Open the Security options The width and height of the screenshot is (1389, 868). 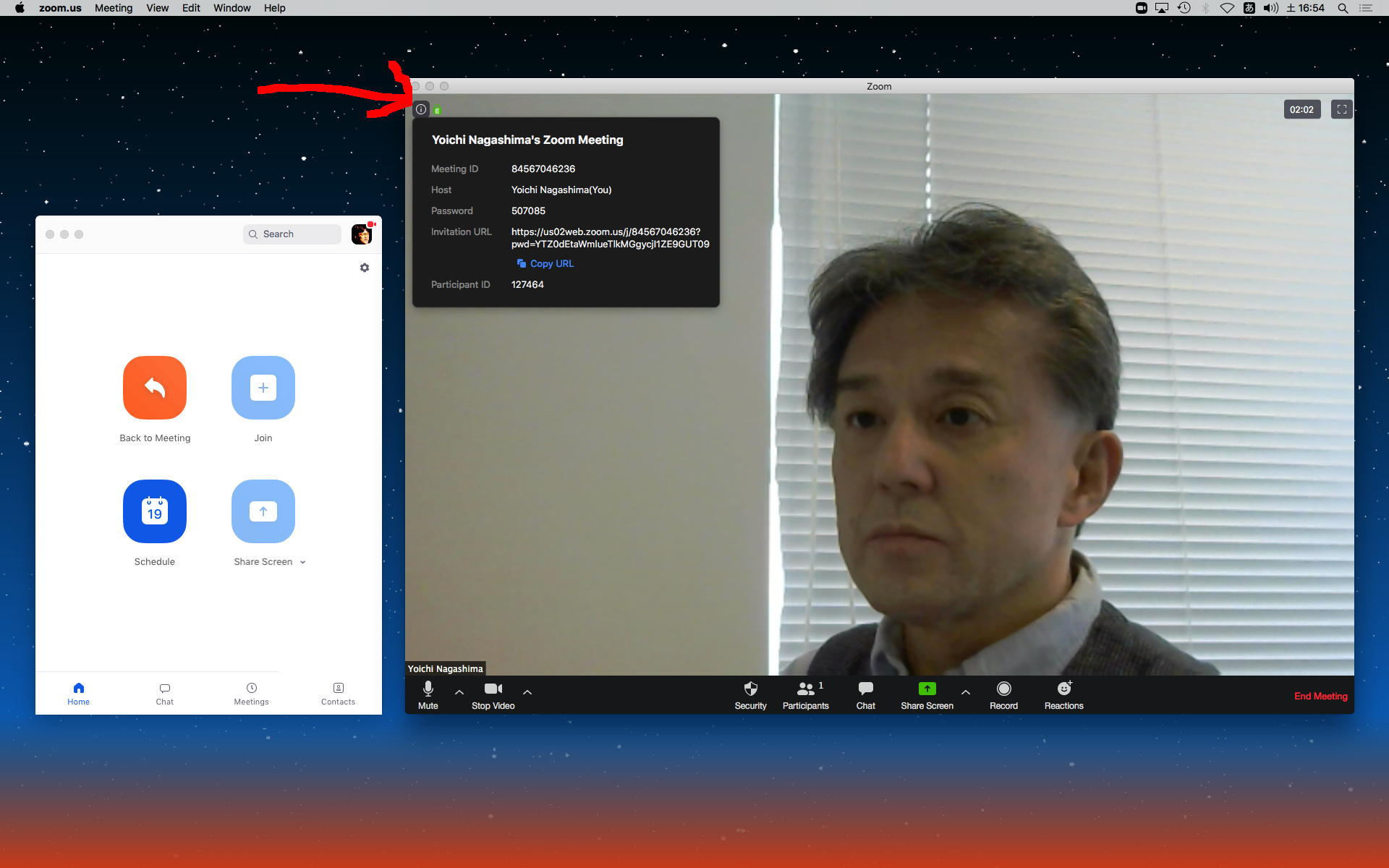click(750, 695)
